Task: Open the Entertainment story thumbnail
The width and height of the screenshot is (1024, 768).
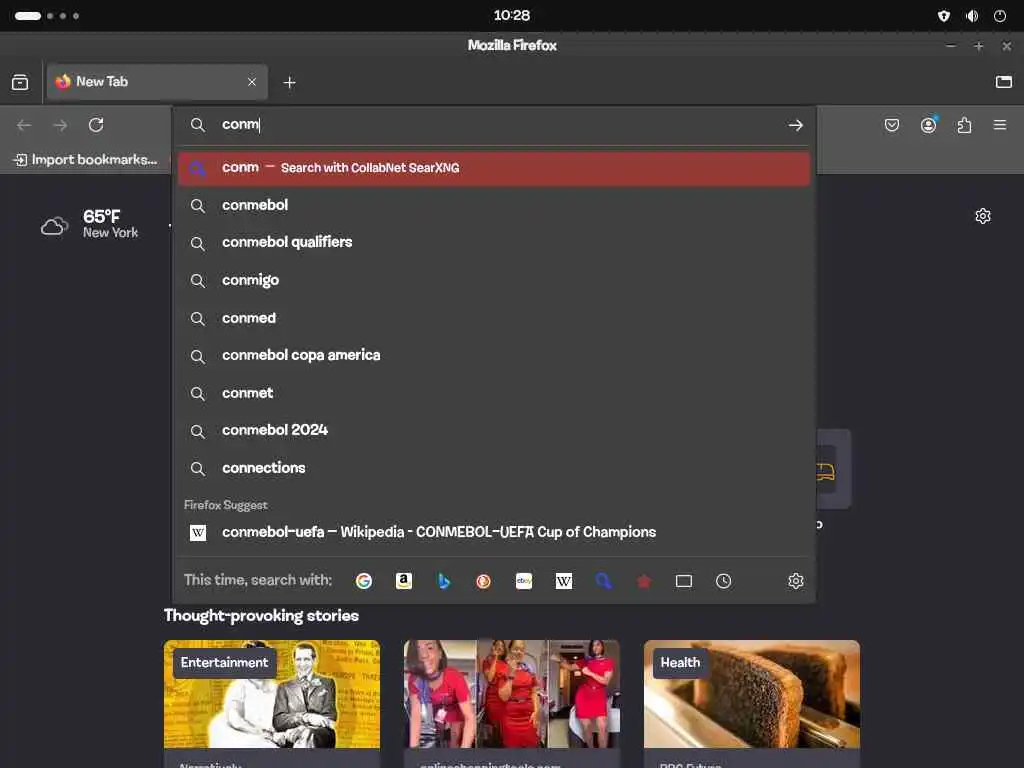Action: 272,694
